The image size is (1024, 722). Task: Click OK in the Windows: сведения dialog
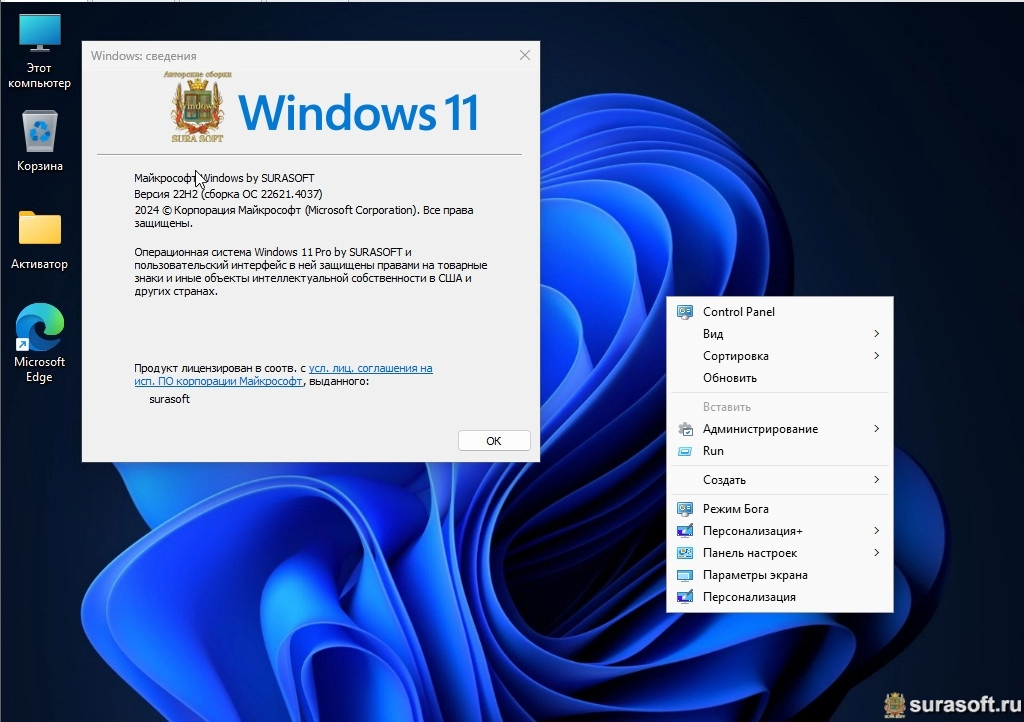(x=494, y=441)
